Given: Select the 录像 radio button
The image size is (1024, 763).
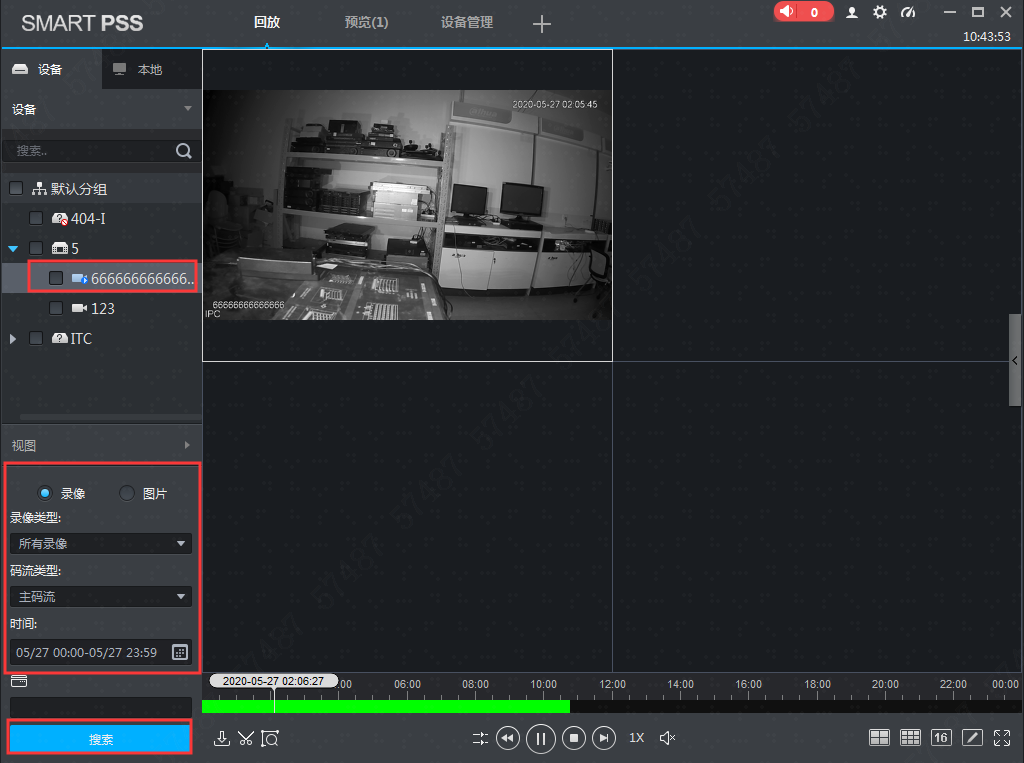Looking at the screenshot, I should (45, 493).
